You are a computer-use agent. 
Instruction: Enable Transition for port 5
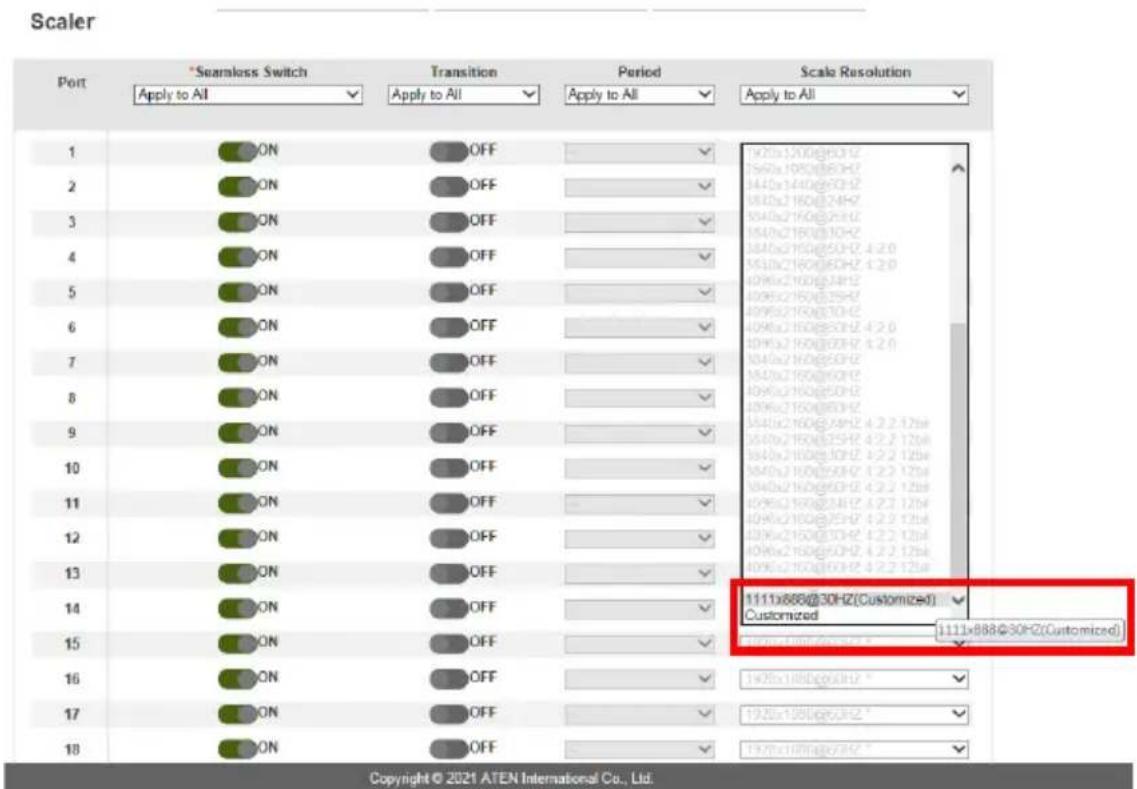[x=449, y=292]
